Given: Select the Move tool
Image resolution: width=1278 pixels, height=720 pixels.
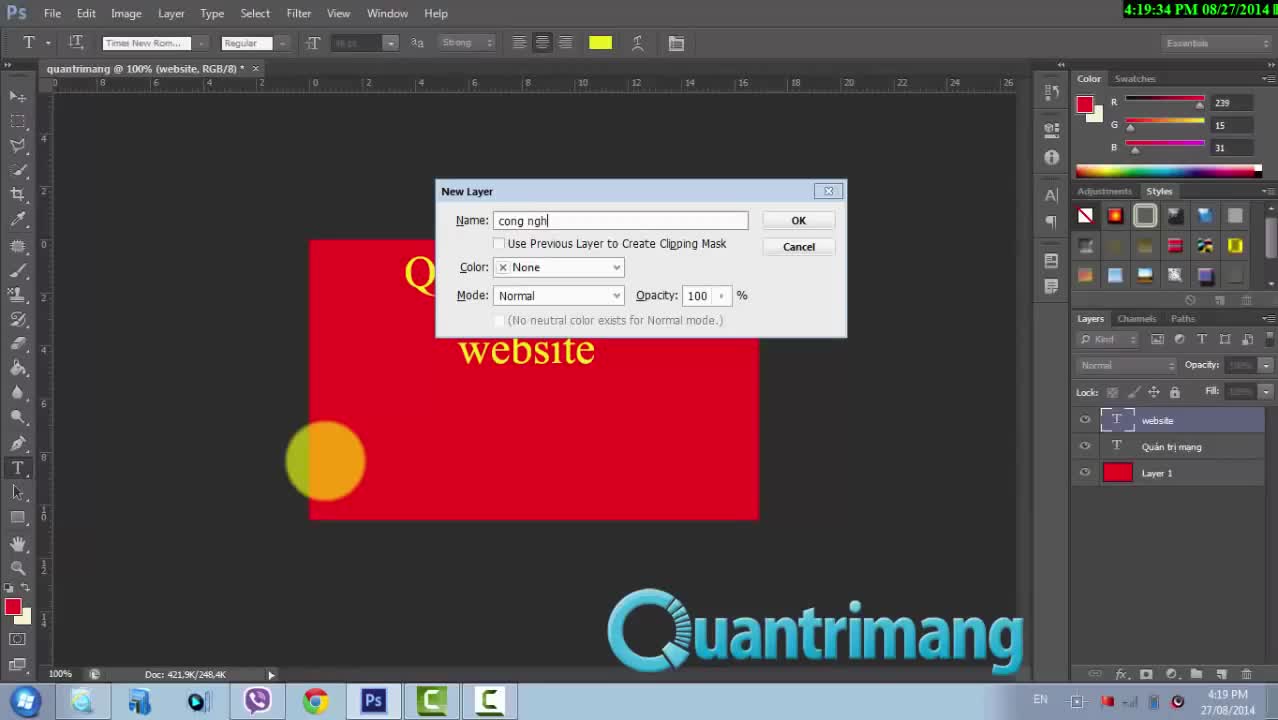Looking at the screenshot, I should click(x=18, y=96).
